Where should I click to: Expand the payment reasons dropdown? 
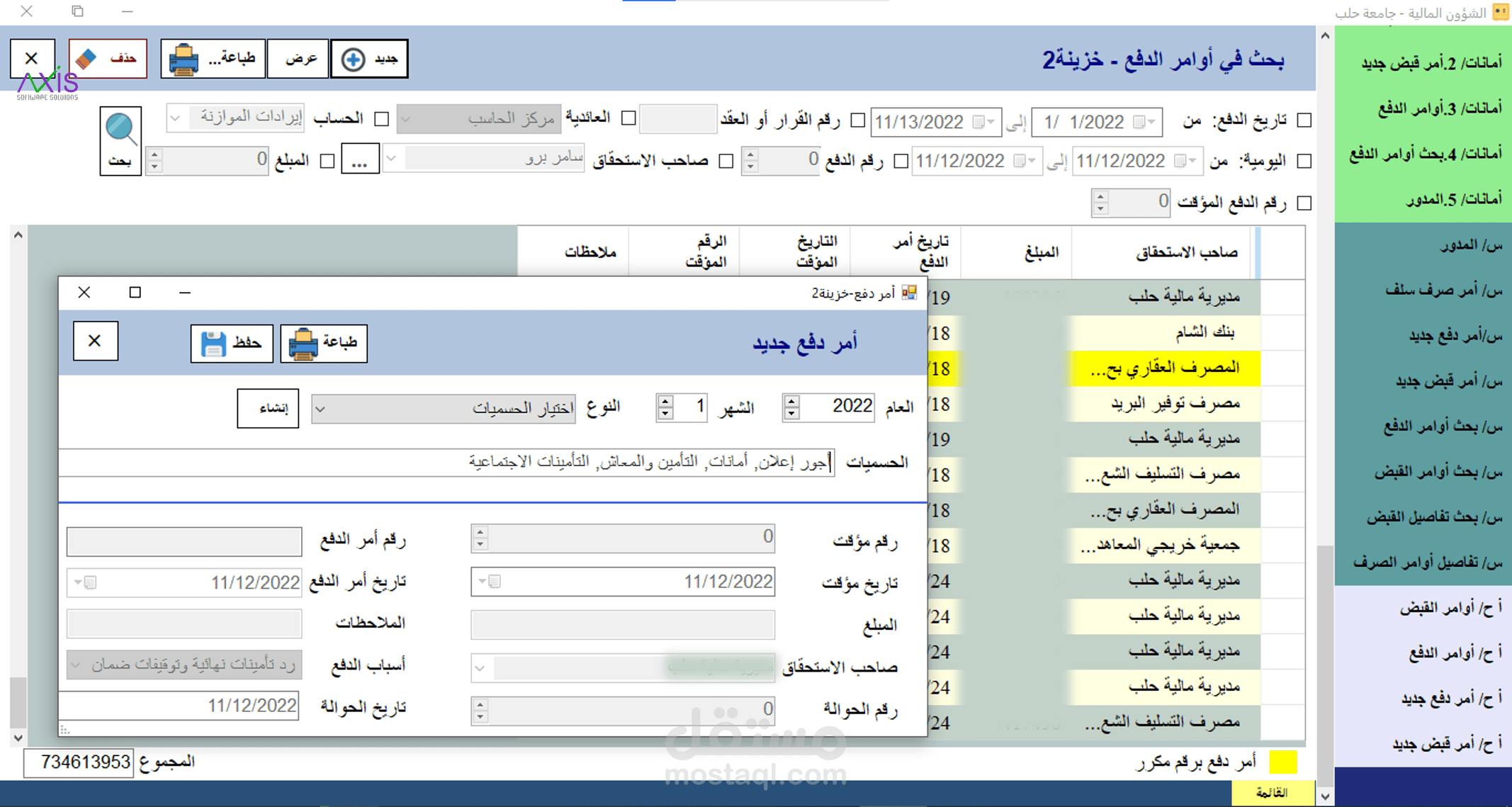click(x=76, y=665)
